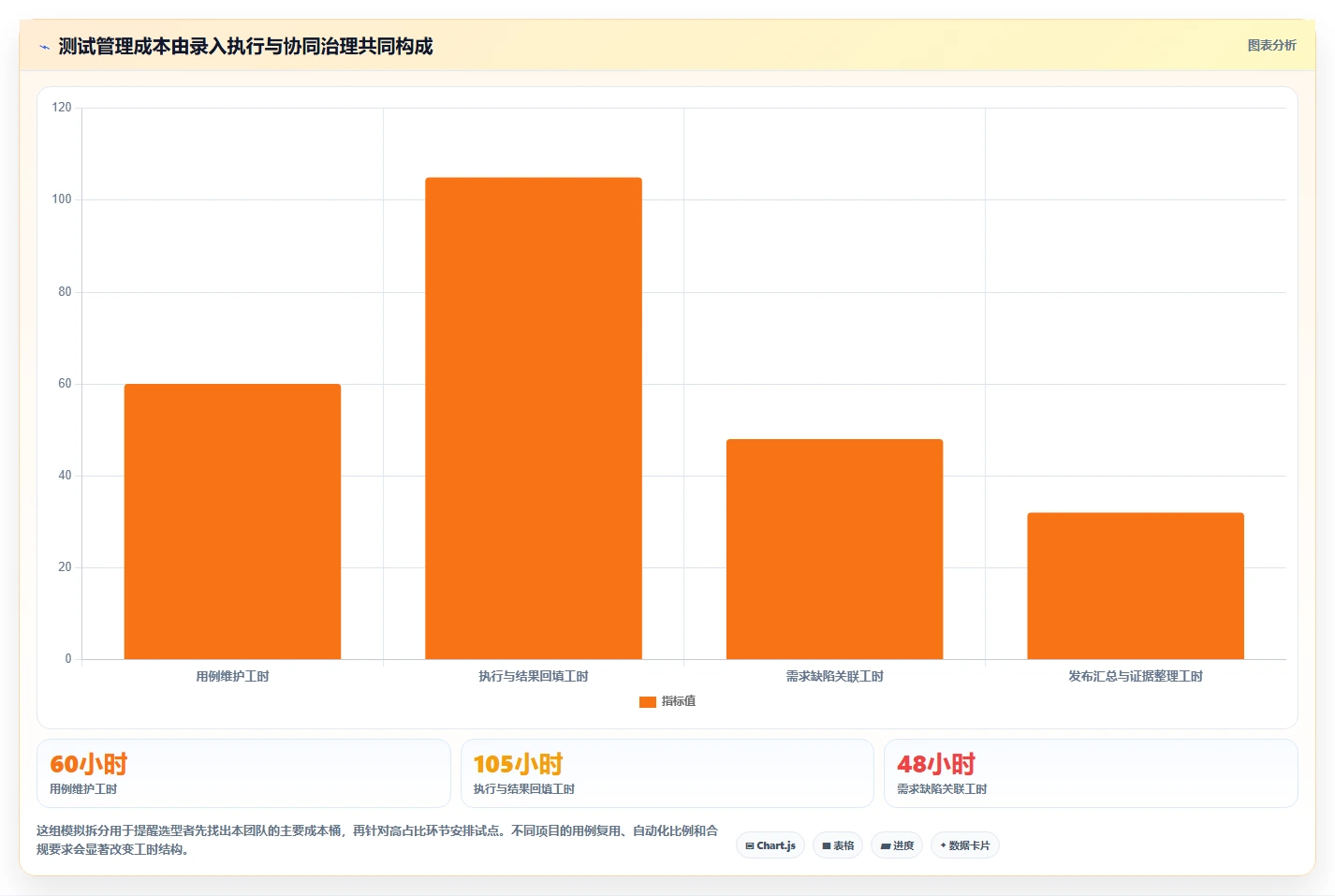Open the 60小时 data card
The height and width of the screenshot is (896, 1335).
243,773
